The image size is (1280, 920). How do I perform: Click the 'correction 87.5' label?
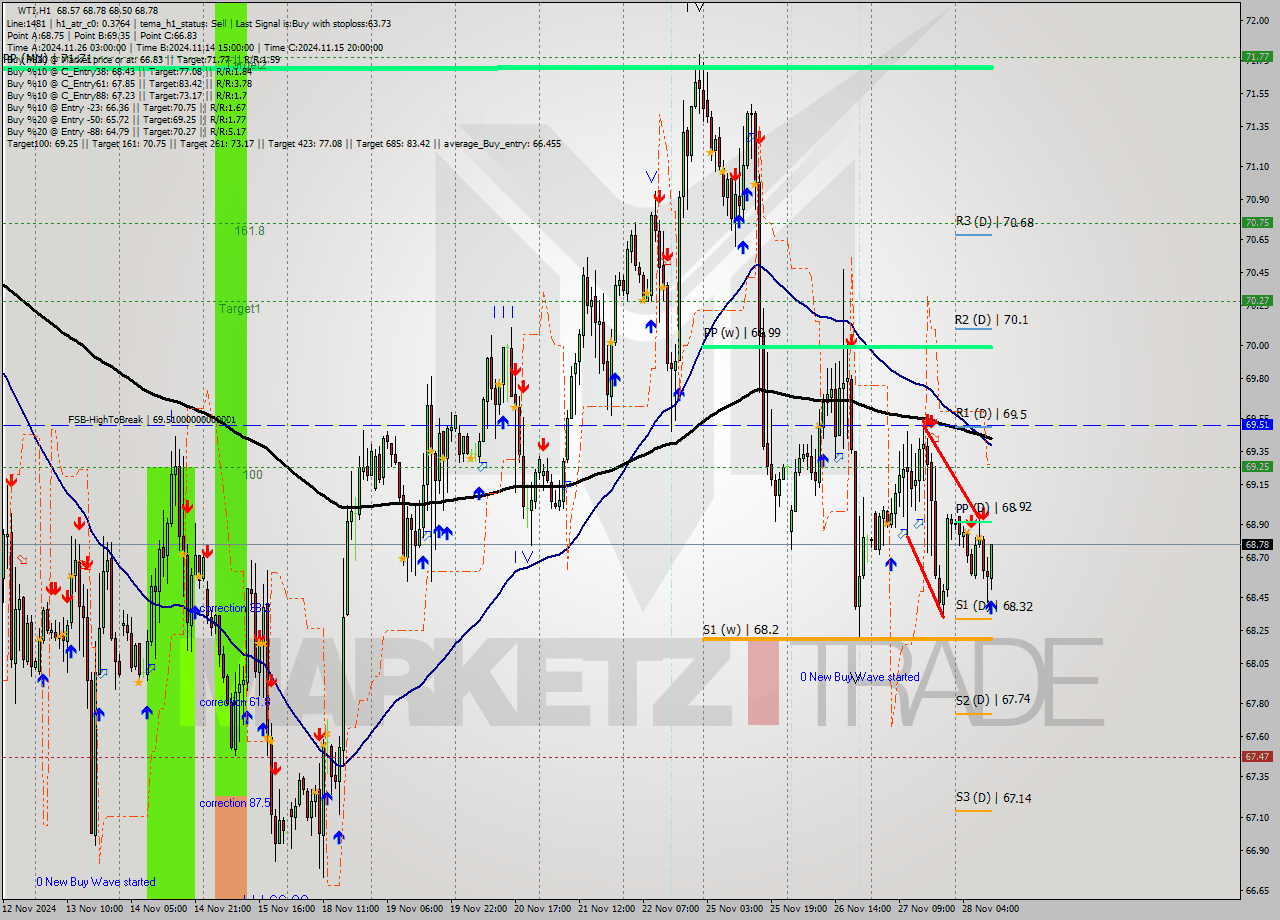(x=234, y=803)
